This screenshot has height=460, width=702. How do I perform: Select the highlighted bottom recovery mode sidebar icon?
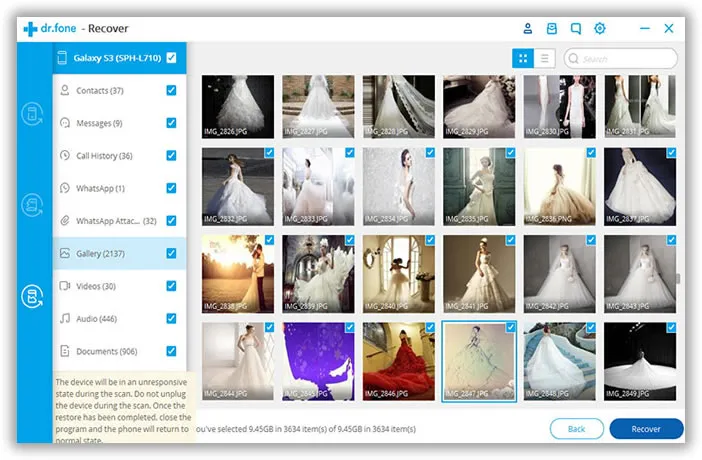32,297
